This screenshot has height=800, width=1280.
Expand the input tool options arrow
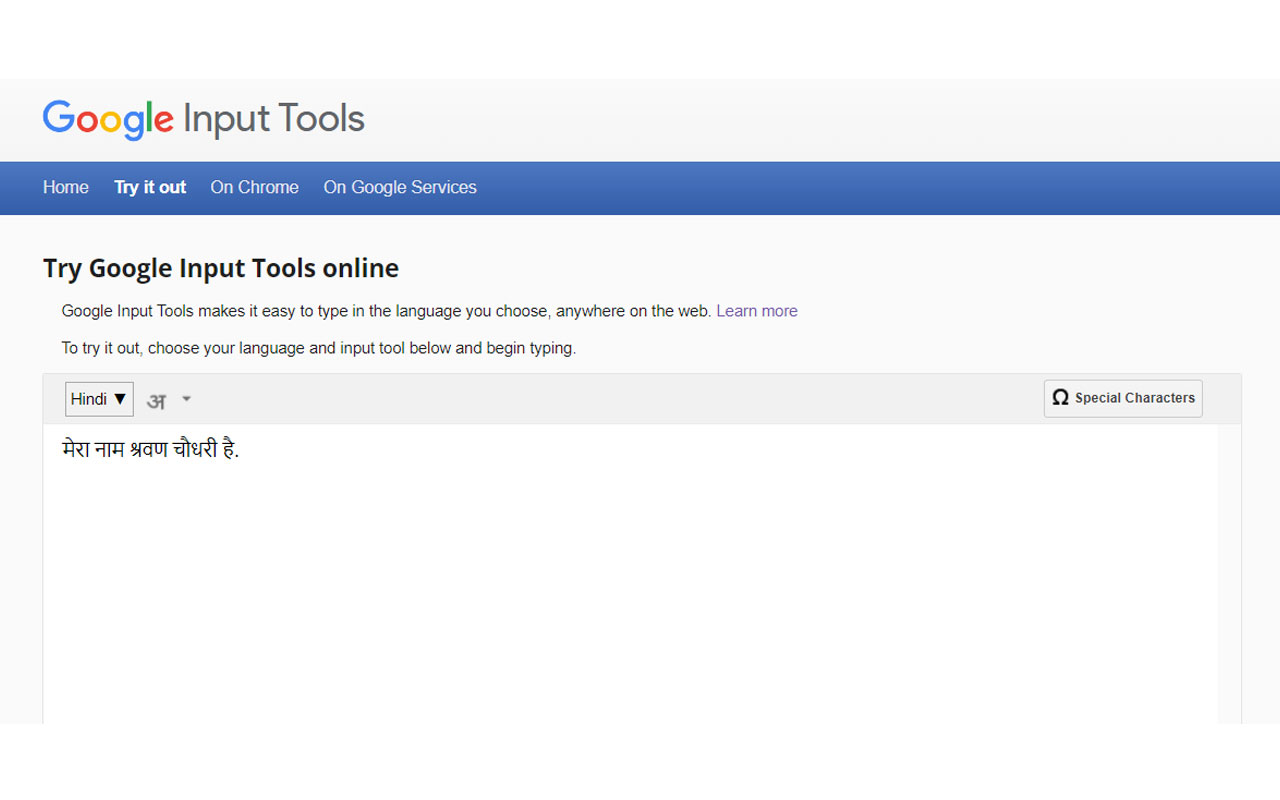[186, 399]
